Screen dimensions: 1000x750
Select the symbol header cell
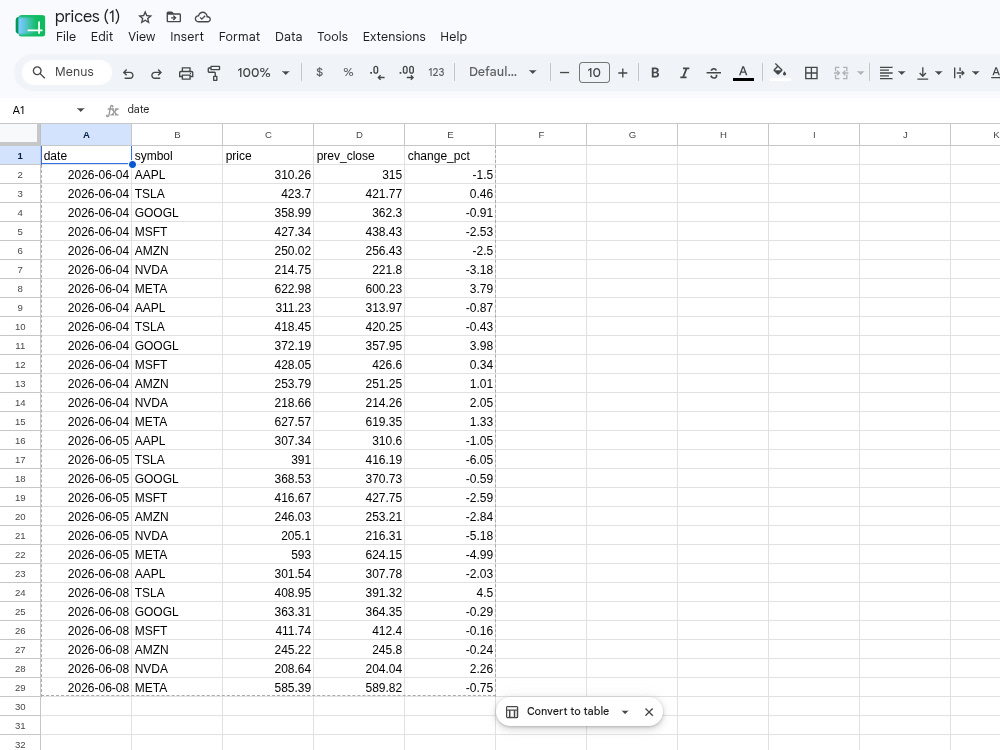click(177, 156)
